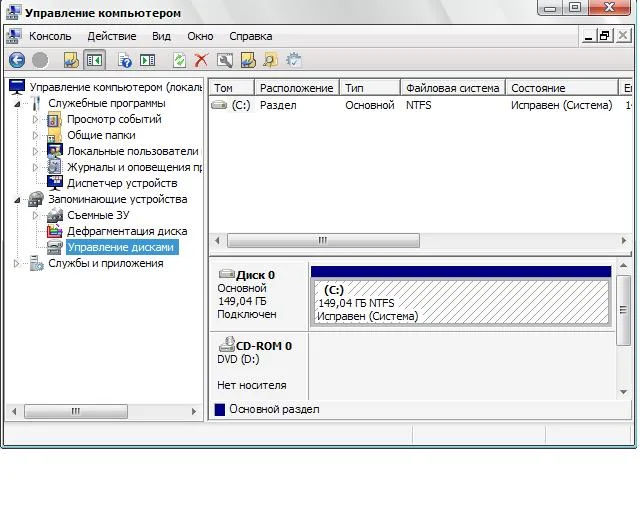Select Журналы и оповещения tree item
The height and width of the screenshot is (512, 640).
click(134, 167)
